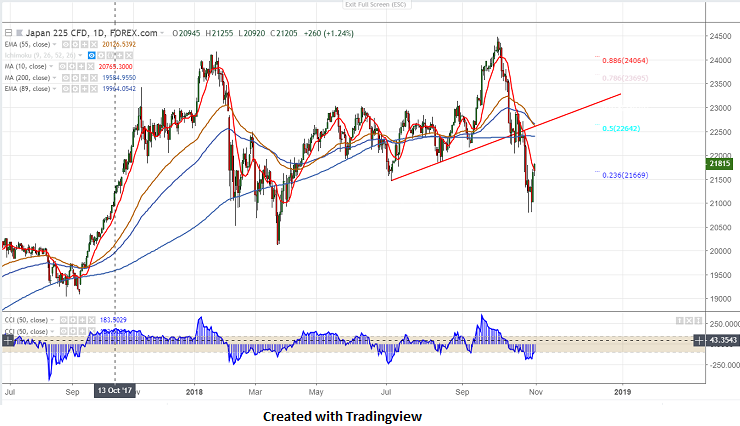Click the 43.3543 CCI value label
Screen dimensions: 740x426
click(x=723, y=340)
